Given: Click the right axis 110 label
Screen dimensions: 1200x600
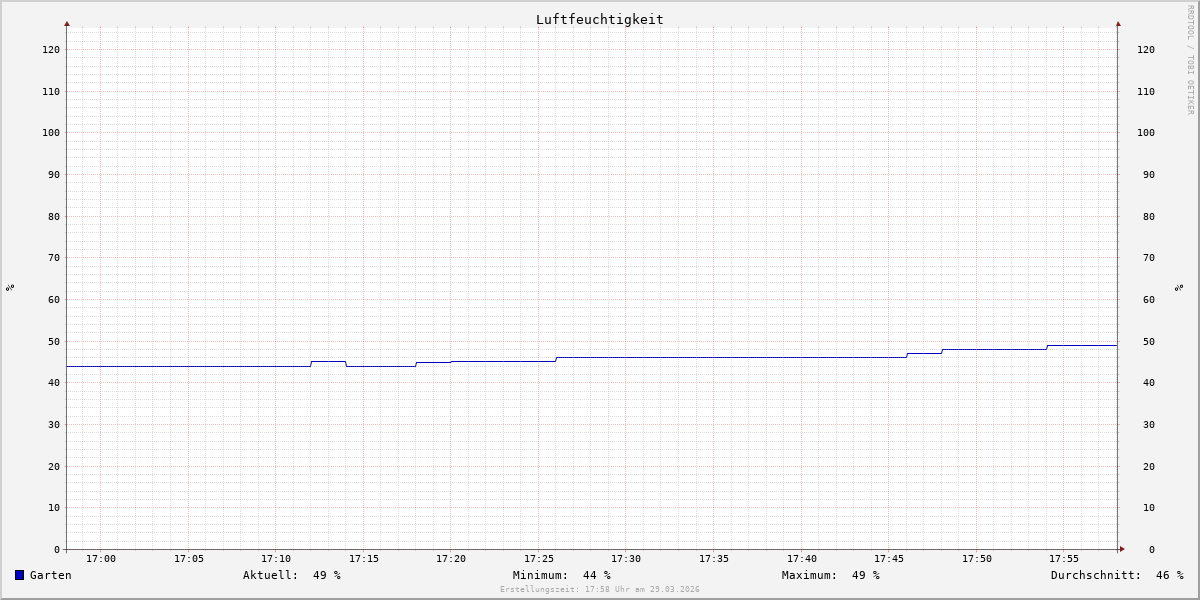Looking at the screenshot, I should click(x=1146, y=91).
